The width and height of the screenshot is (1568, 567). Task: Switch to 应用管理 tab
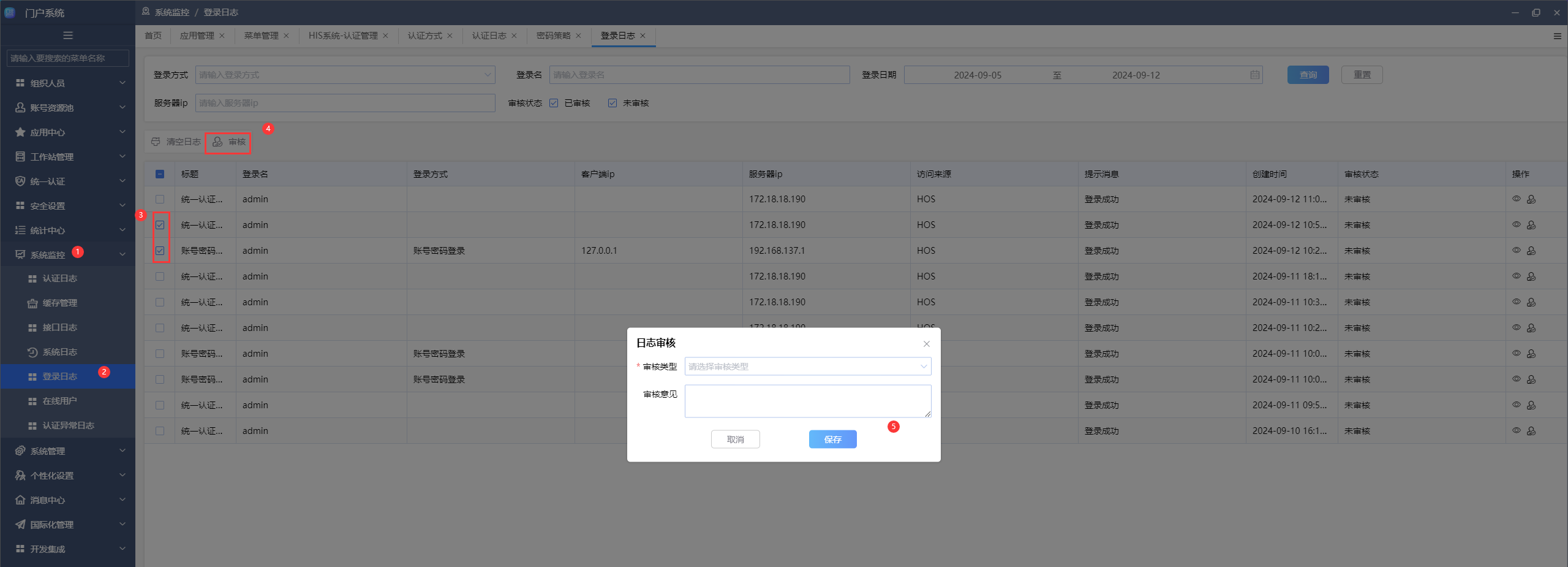[197, 36]
